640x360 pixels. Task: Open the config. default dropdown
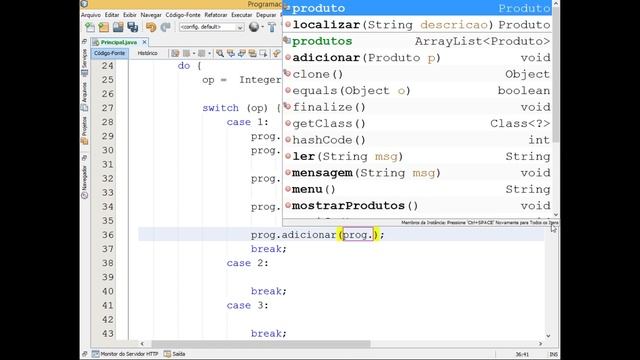pos(211,27)
